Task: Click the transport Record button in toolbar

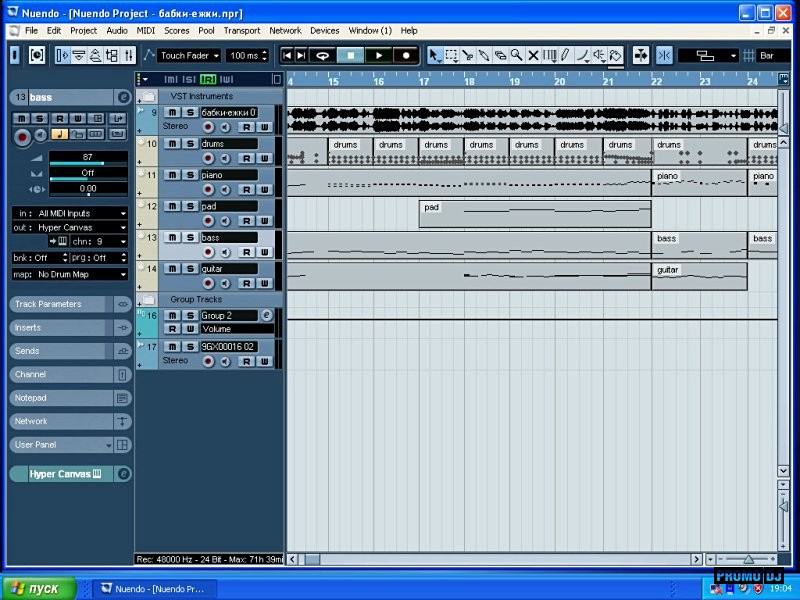Action: [406, 56]
